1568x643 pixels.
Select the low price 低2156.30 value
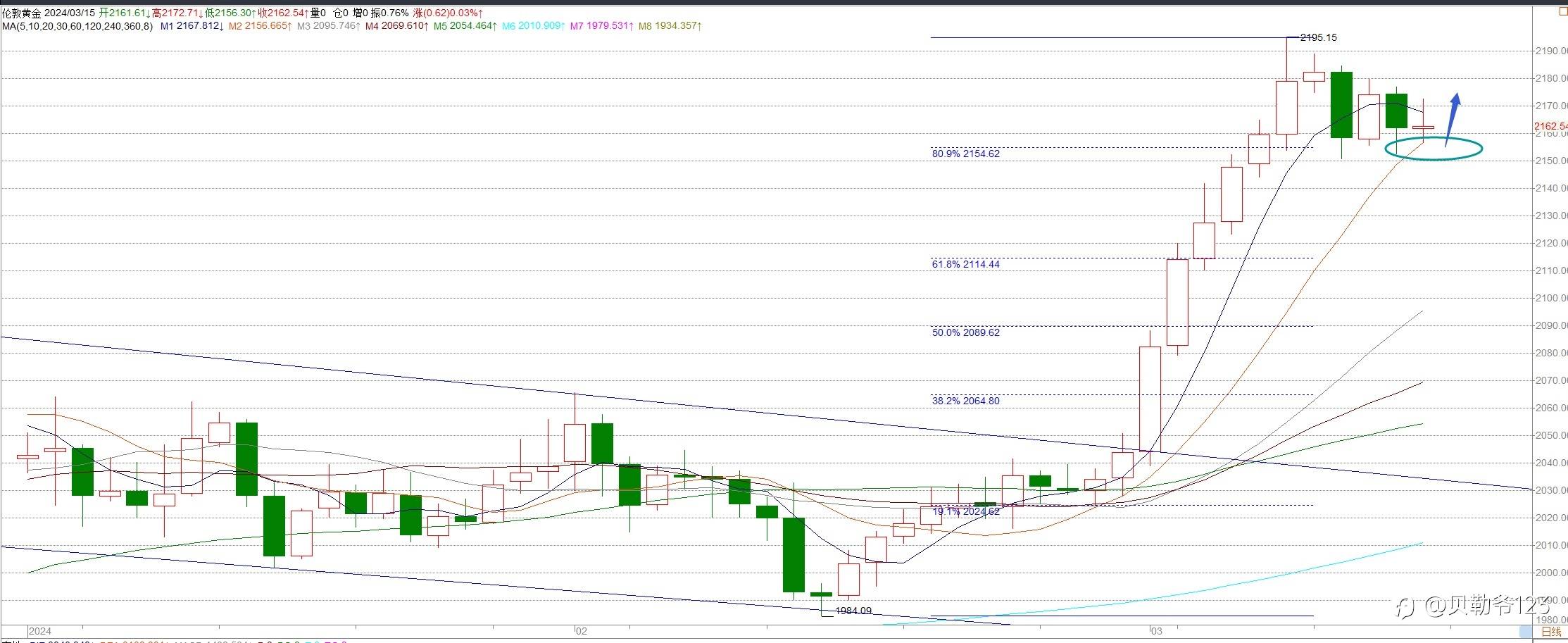230,13
